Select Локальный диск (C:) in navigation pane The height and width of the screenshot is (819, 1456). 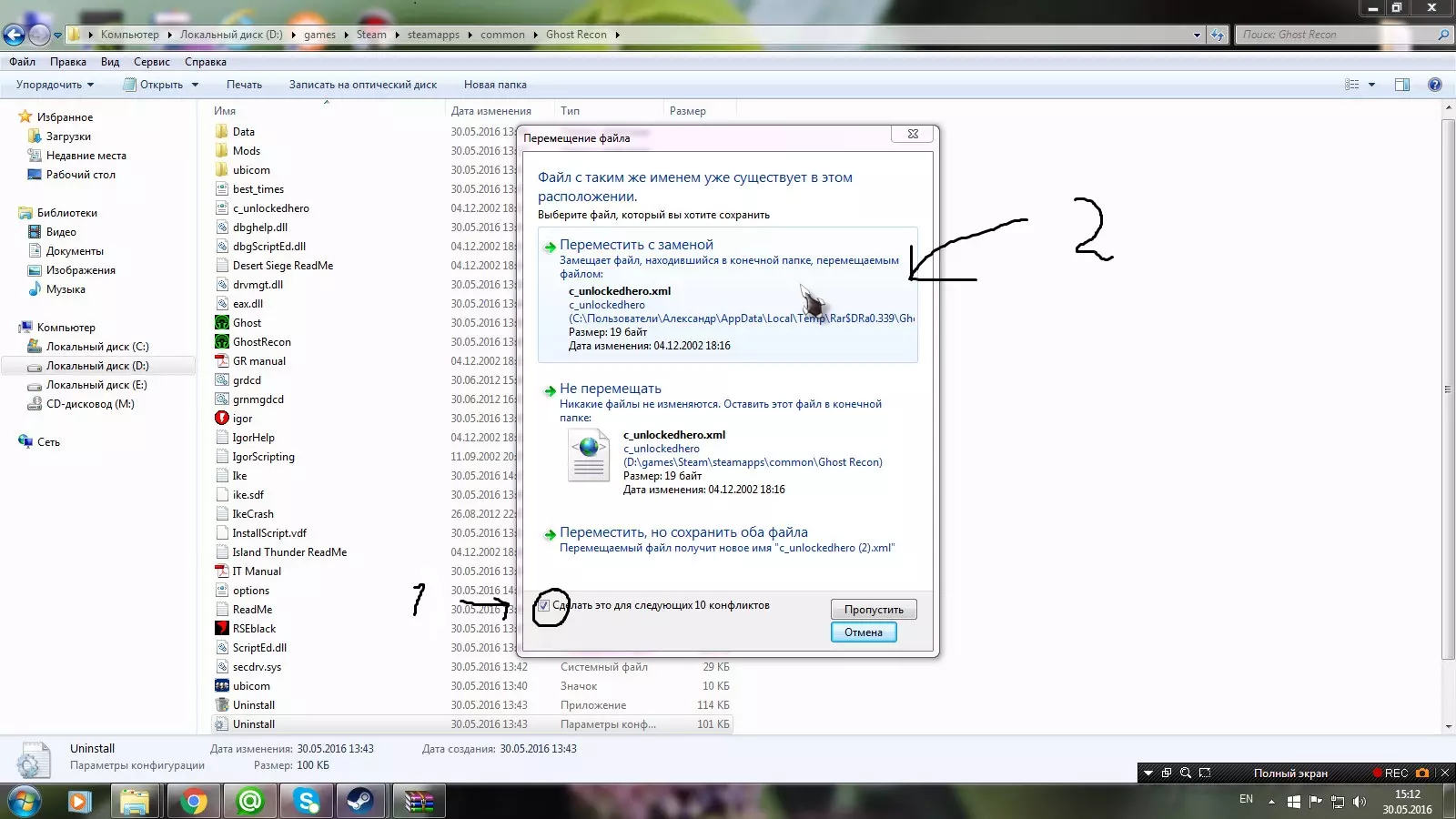(x=97, y=347)
